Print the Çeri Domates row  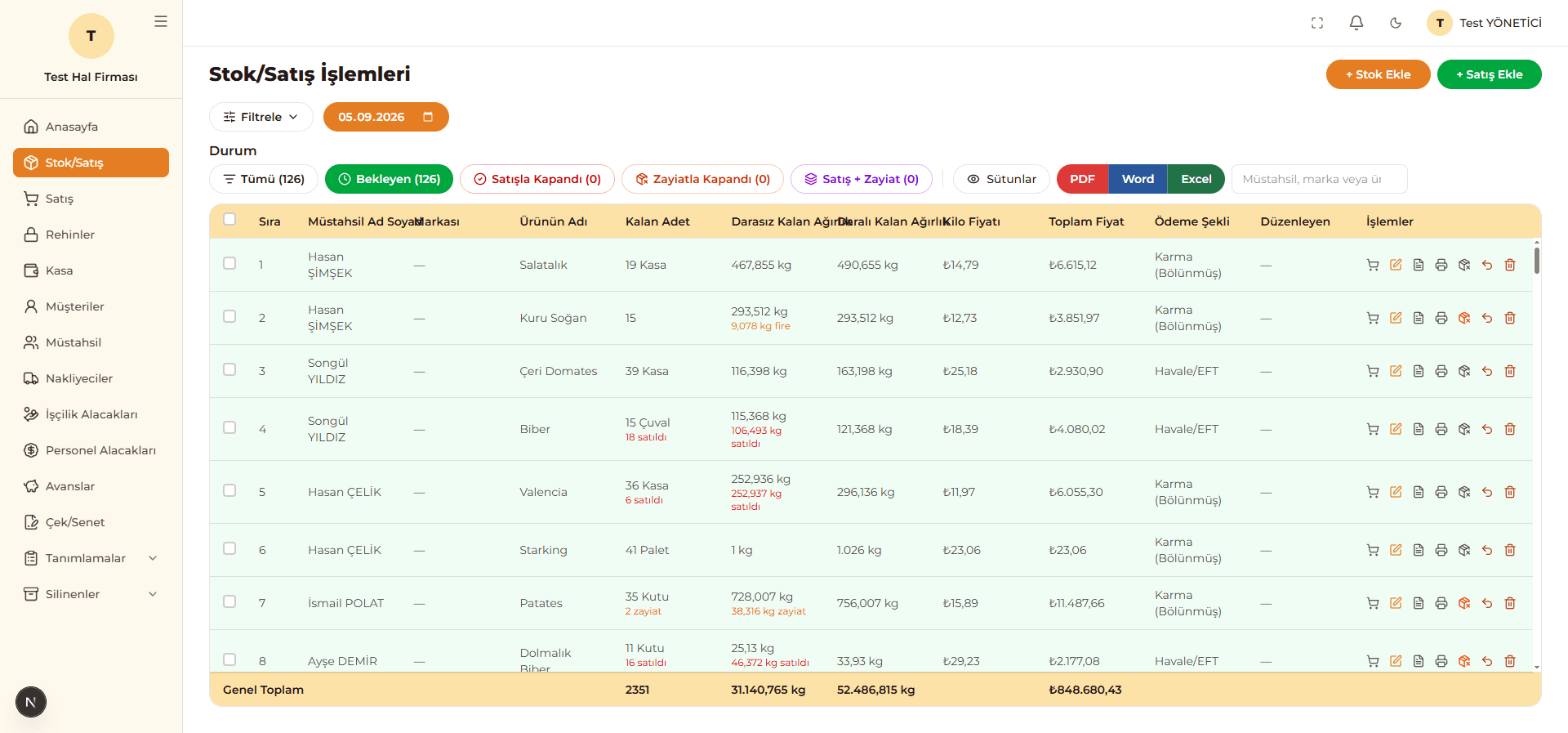(x=1441, y=371)
